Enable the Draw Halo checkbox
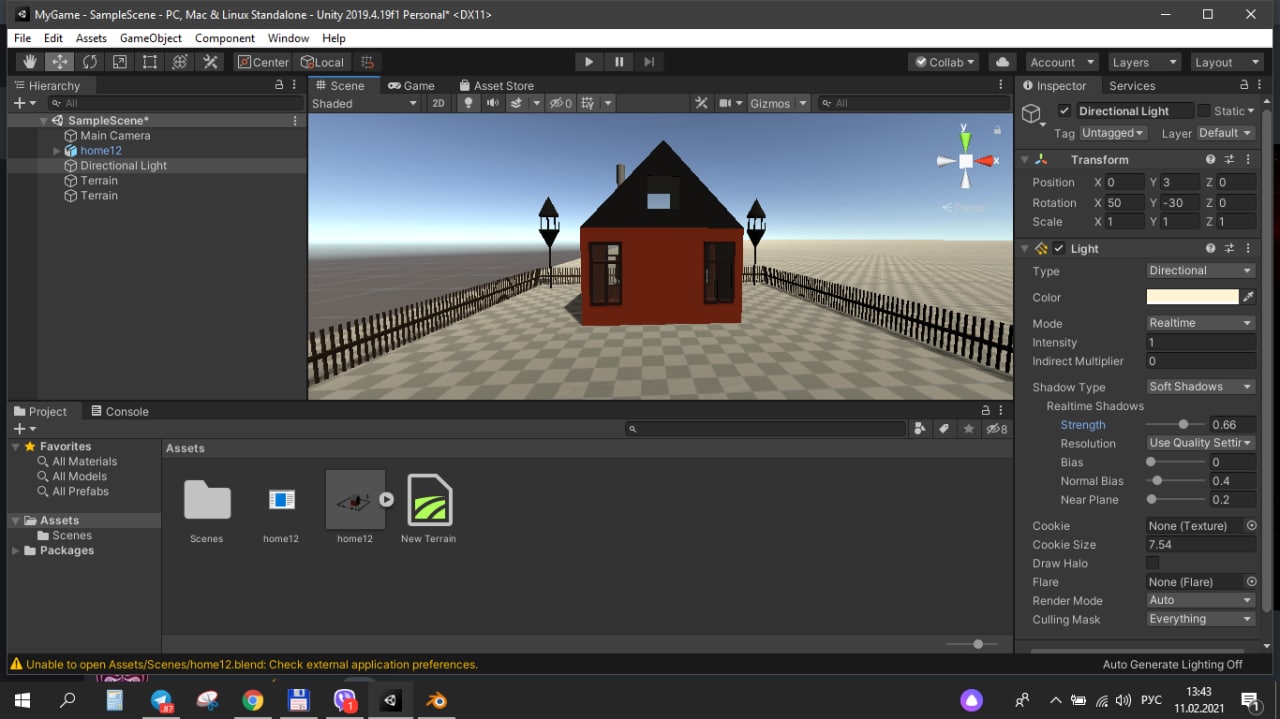 [x=1153, y=563]
